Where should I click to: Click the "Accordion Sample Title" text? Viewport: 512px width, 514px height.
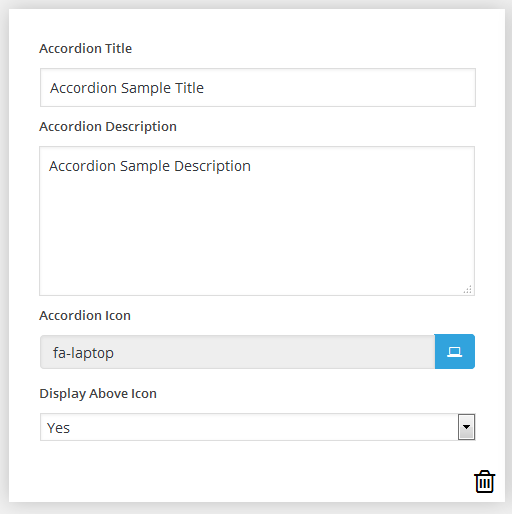(x=127, y=88)
